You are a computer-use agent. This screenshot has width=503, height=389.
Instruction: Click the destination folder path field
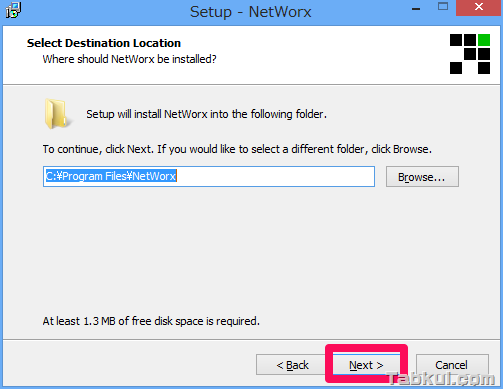click(x=209, y=176)
